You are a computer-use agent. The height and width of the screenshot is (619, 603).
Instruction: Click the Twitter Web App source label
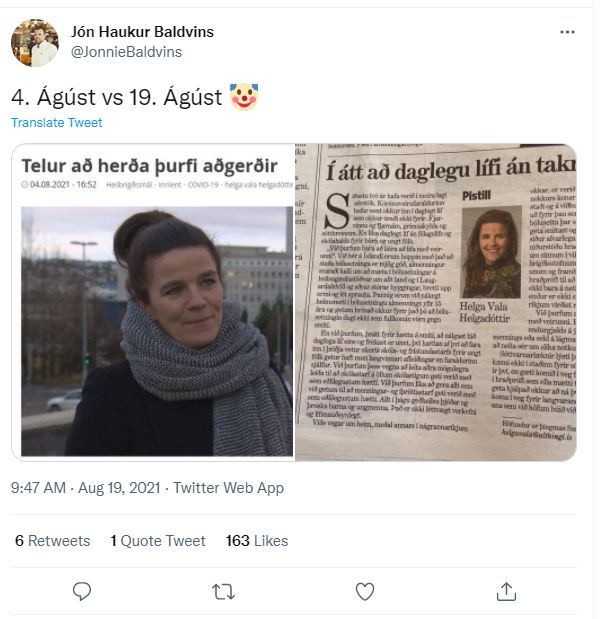tap(229, 488)
